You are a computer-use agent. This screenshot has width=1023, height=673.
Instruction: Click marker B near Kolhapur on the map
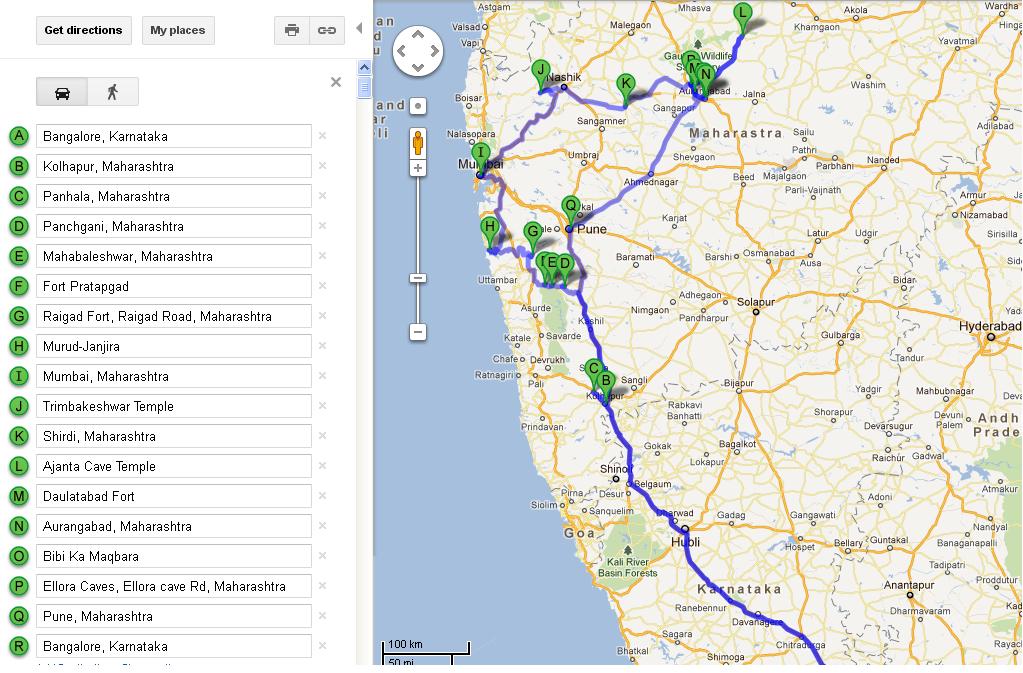pos(606,381)
